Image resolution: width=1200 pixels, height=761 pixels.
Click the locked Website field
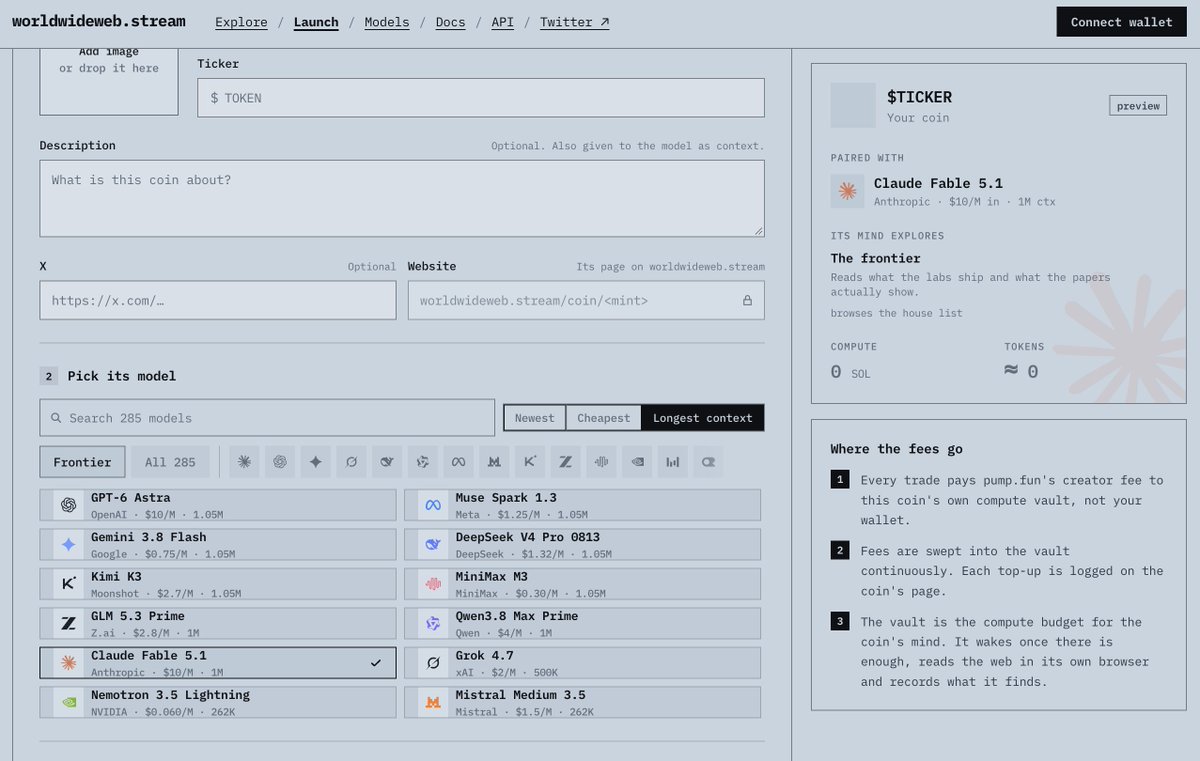[586, 300]
